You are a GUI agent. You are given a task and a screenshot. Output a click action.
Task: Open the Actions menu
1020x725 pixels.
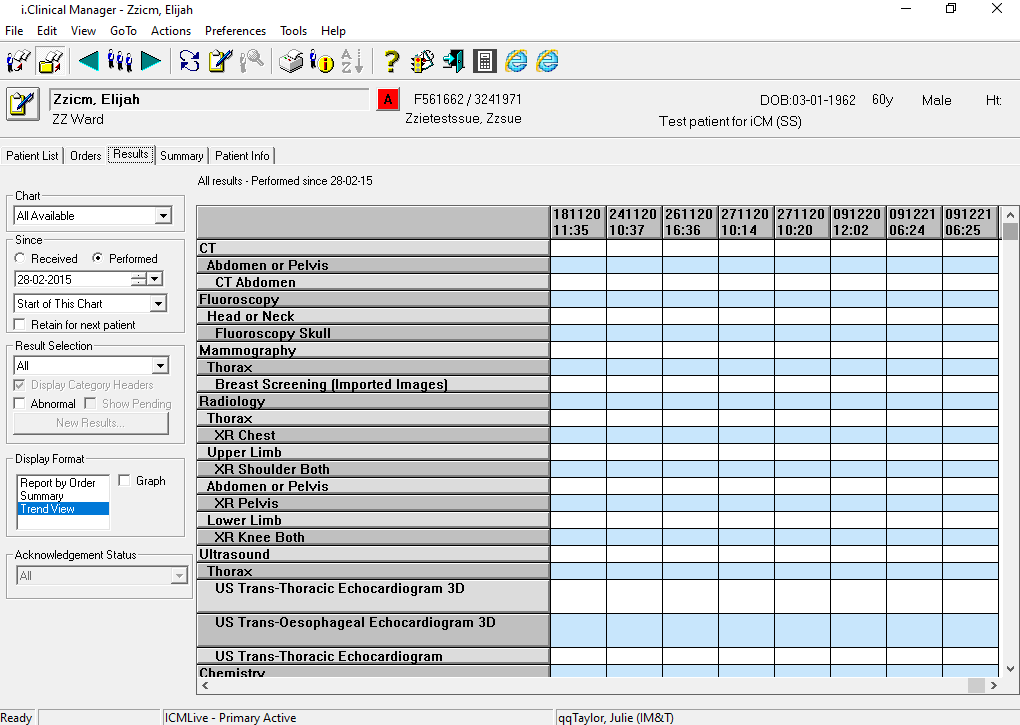tap(171, 31)
